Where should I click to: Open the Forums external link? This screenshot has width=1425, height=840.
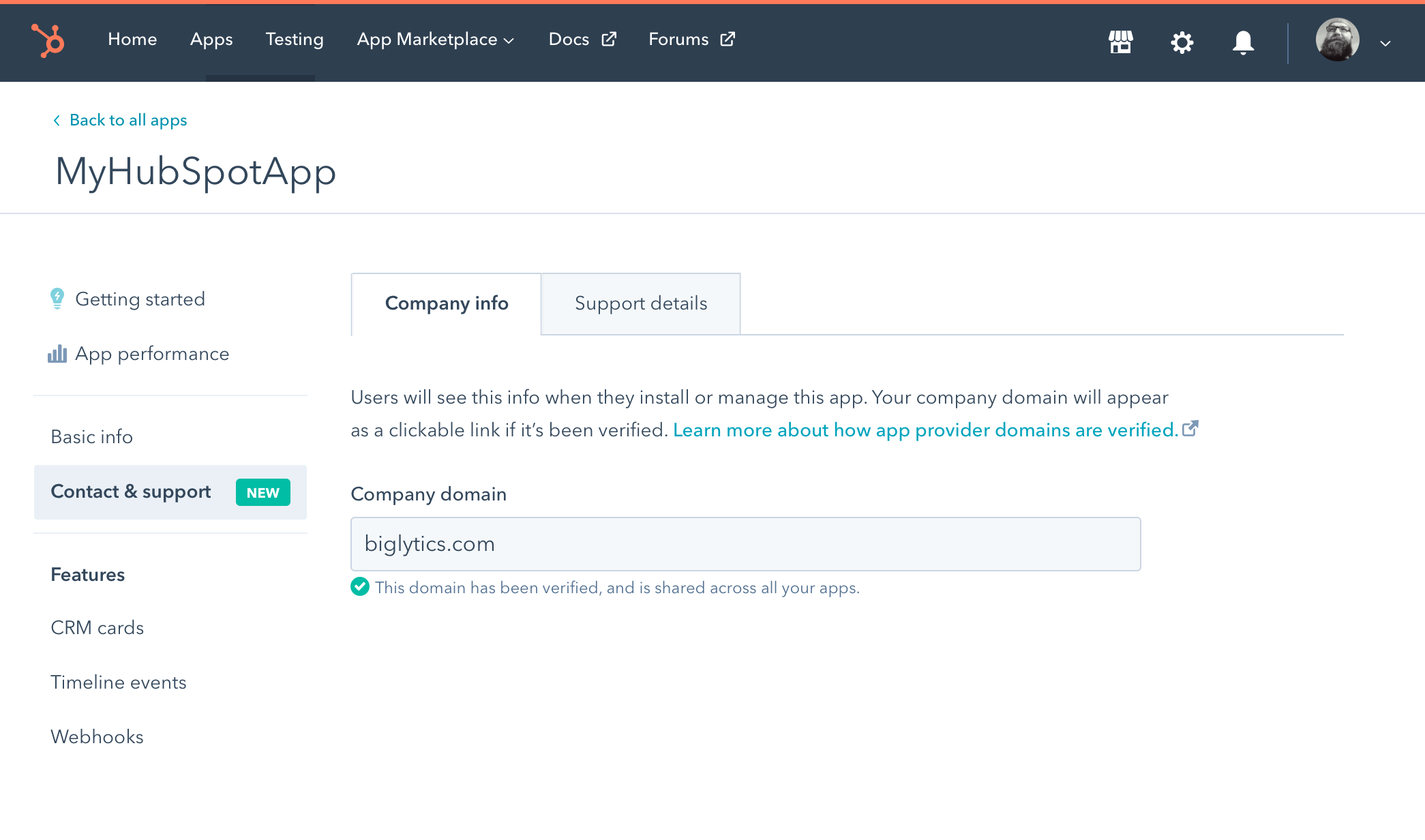pos(691,40)
